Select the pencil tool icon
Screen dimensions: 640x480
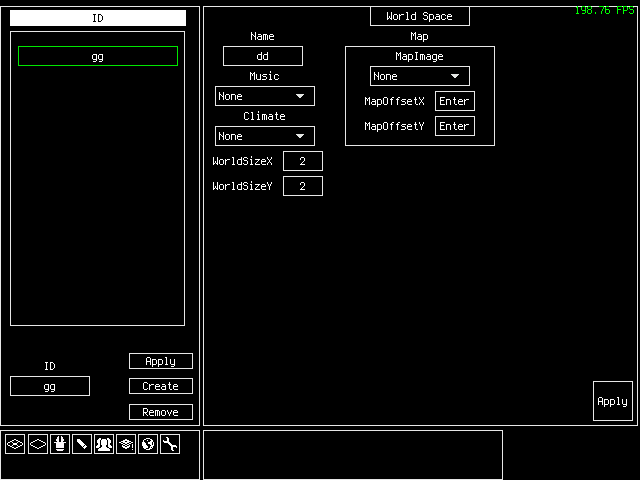click(82, 445)
